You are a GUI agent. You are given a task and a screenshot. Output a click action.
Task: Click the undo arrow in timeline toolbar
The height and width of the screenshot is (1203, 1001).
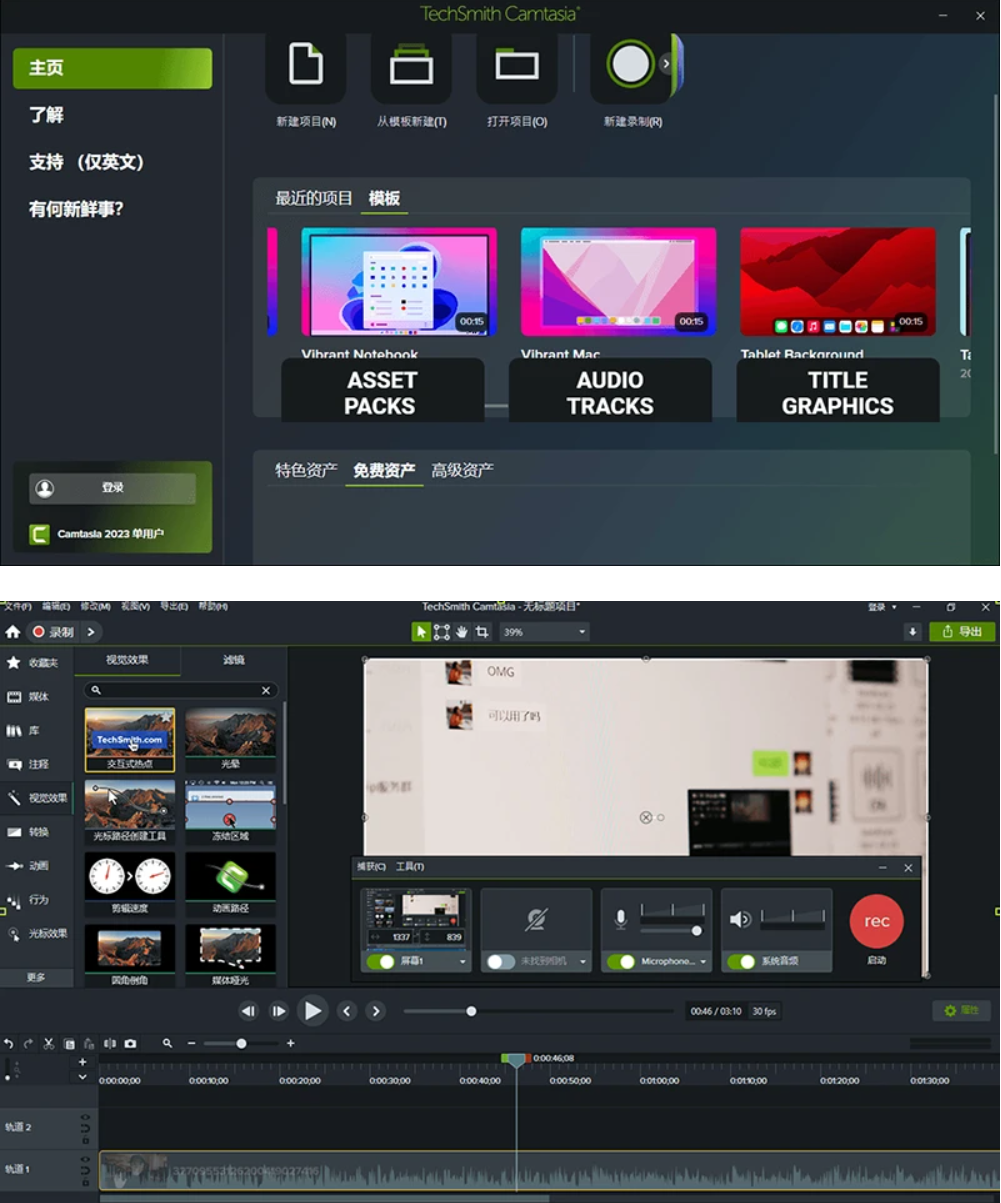point(9,1043)
